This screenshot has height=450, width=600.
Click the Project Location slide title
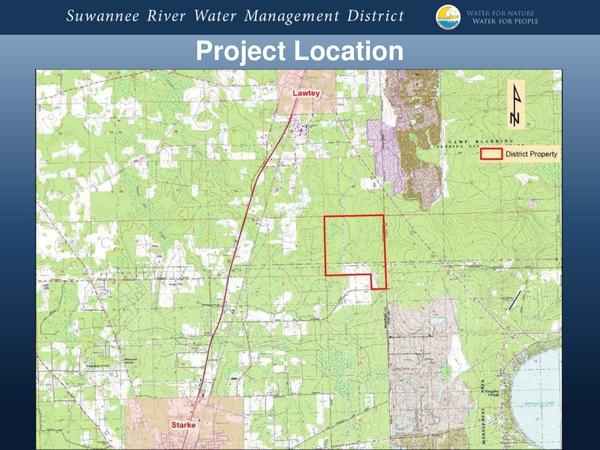coord(300,51)
